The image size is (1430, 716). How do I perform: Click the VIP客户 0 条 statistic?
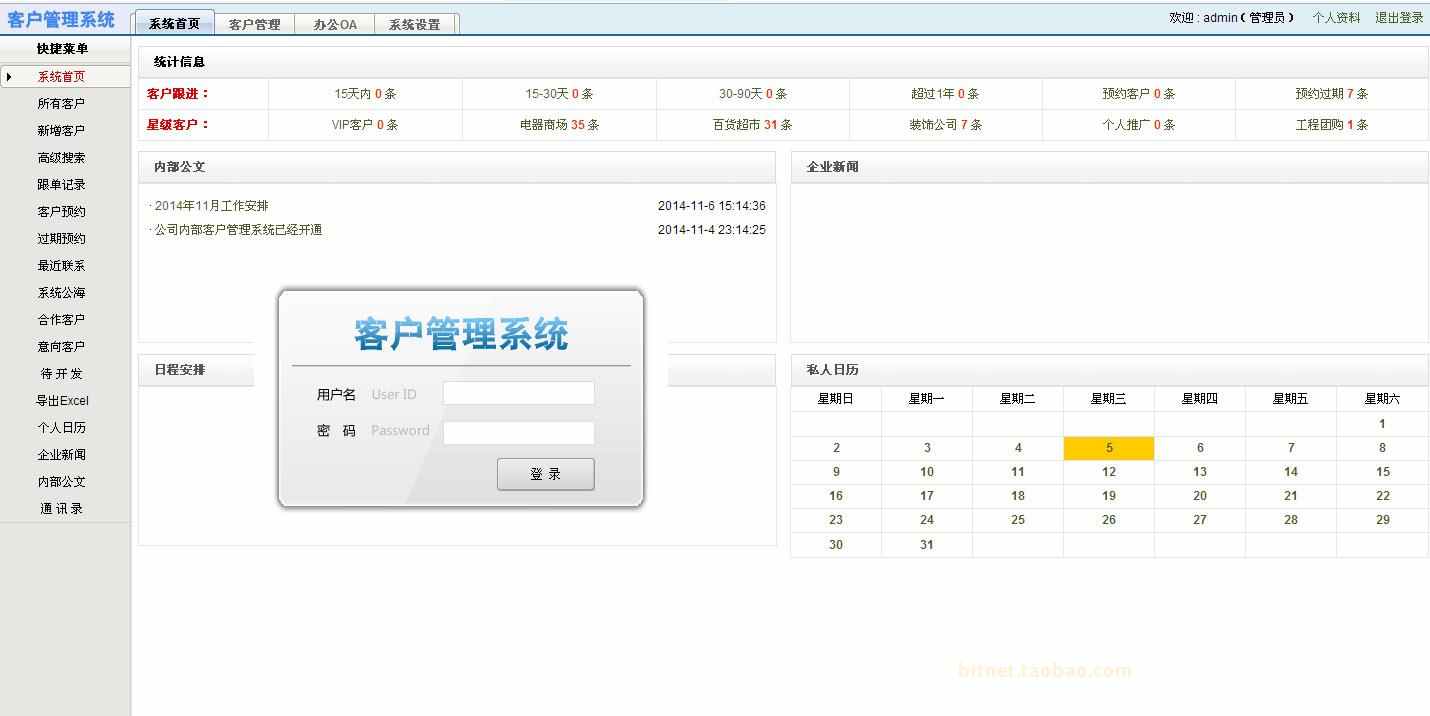(365, 125)
